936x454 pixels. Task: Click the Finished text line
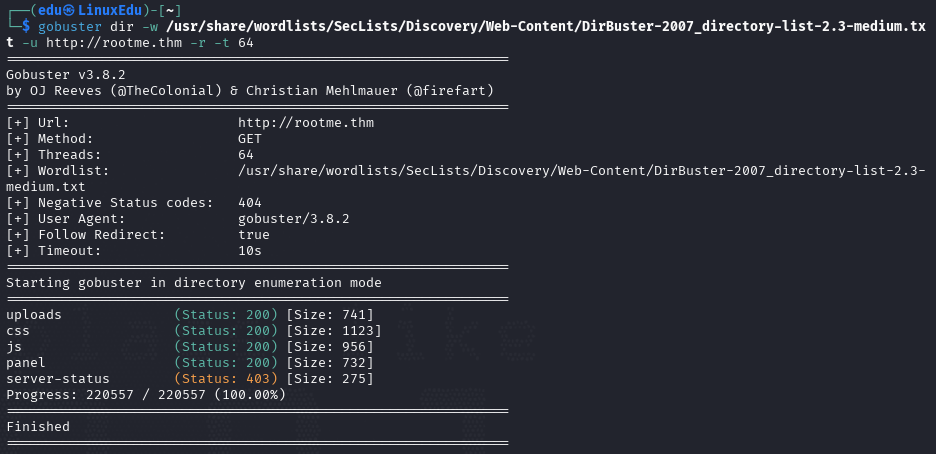[38, 427]
